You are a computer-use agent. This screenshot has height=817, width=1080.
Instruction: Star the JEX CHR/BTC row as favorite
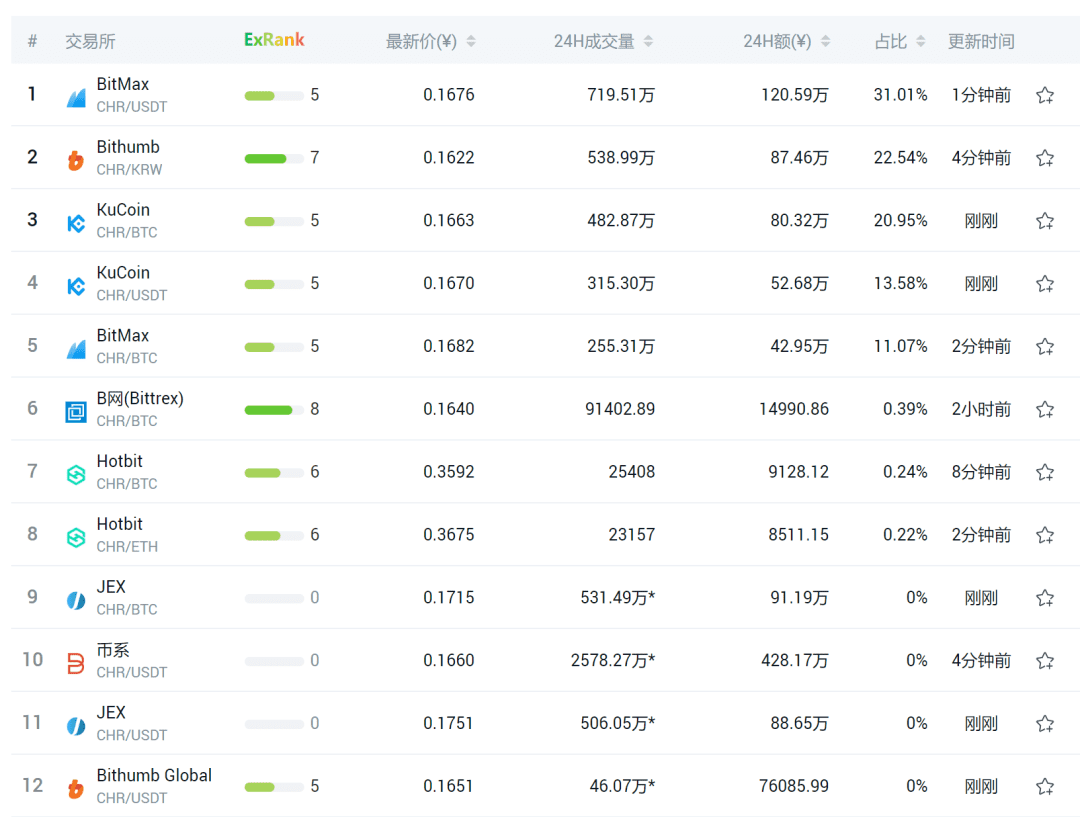click(1045, 597)
